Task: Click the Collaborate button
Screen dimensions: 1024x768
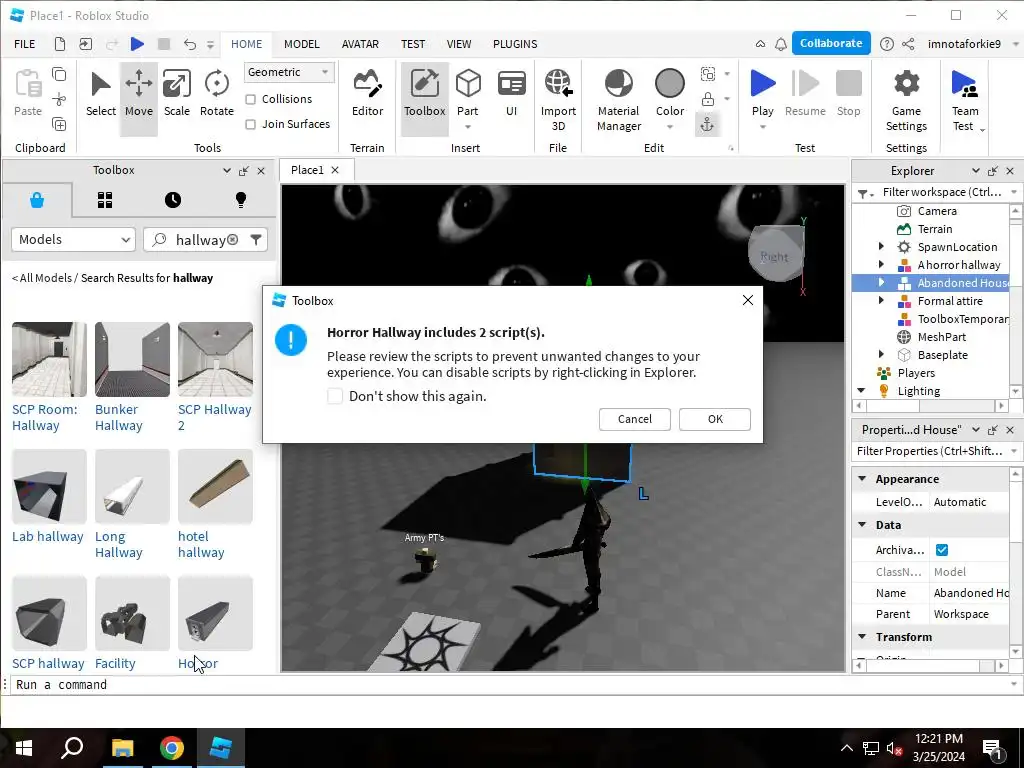Action: pyautogui.click(x=831, y=43)
